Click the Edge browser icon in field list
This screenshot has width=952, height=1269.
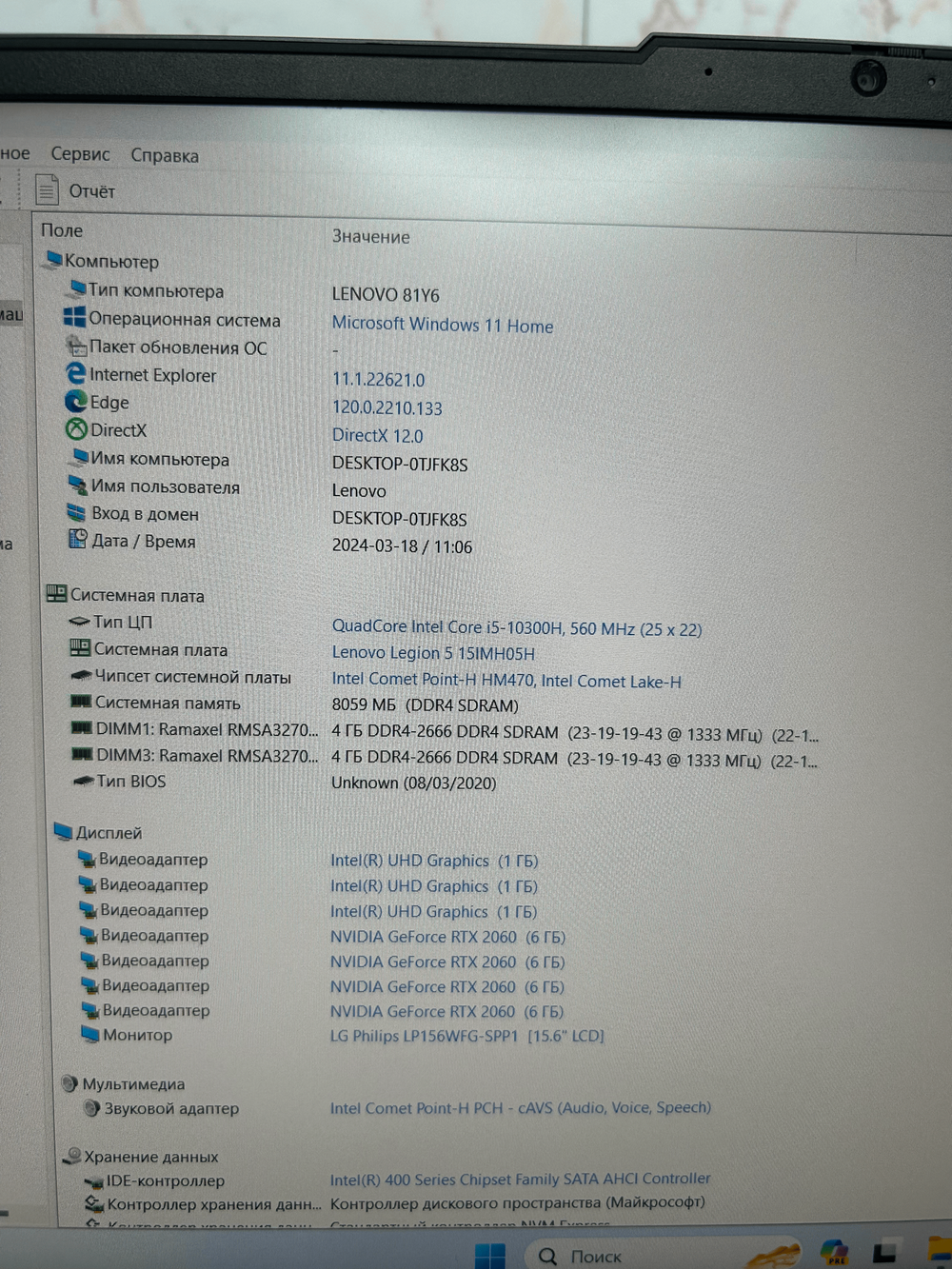[75, 402]
